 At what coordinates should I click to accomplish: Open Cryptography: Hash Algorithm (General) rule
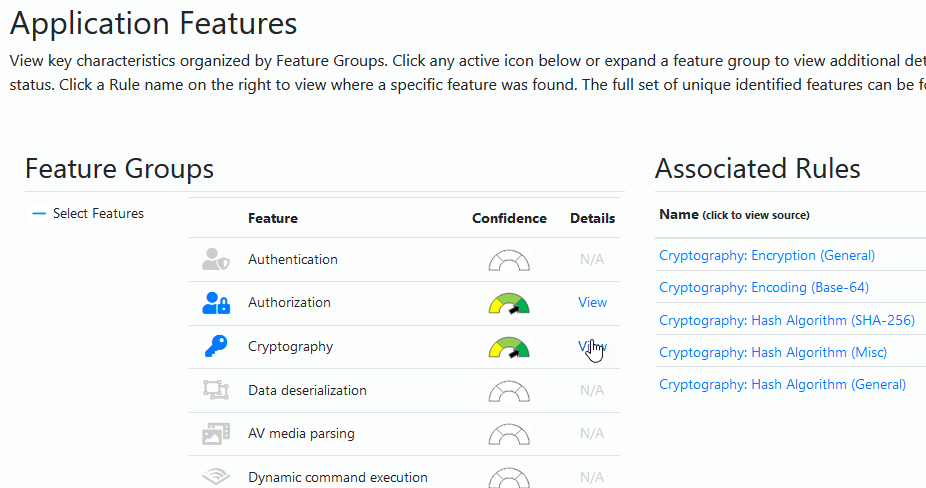(x=782, y=385)
